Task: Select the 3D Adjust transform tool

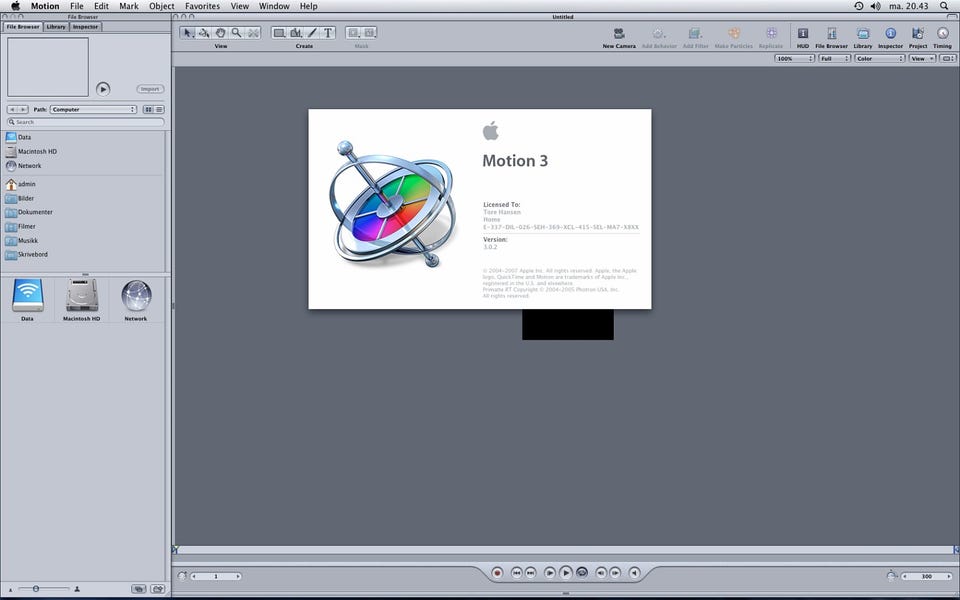Action: tap(204, 33)
